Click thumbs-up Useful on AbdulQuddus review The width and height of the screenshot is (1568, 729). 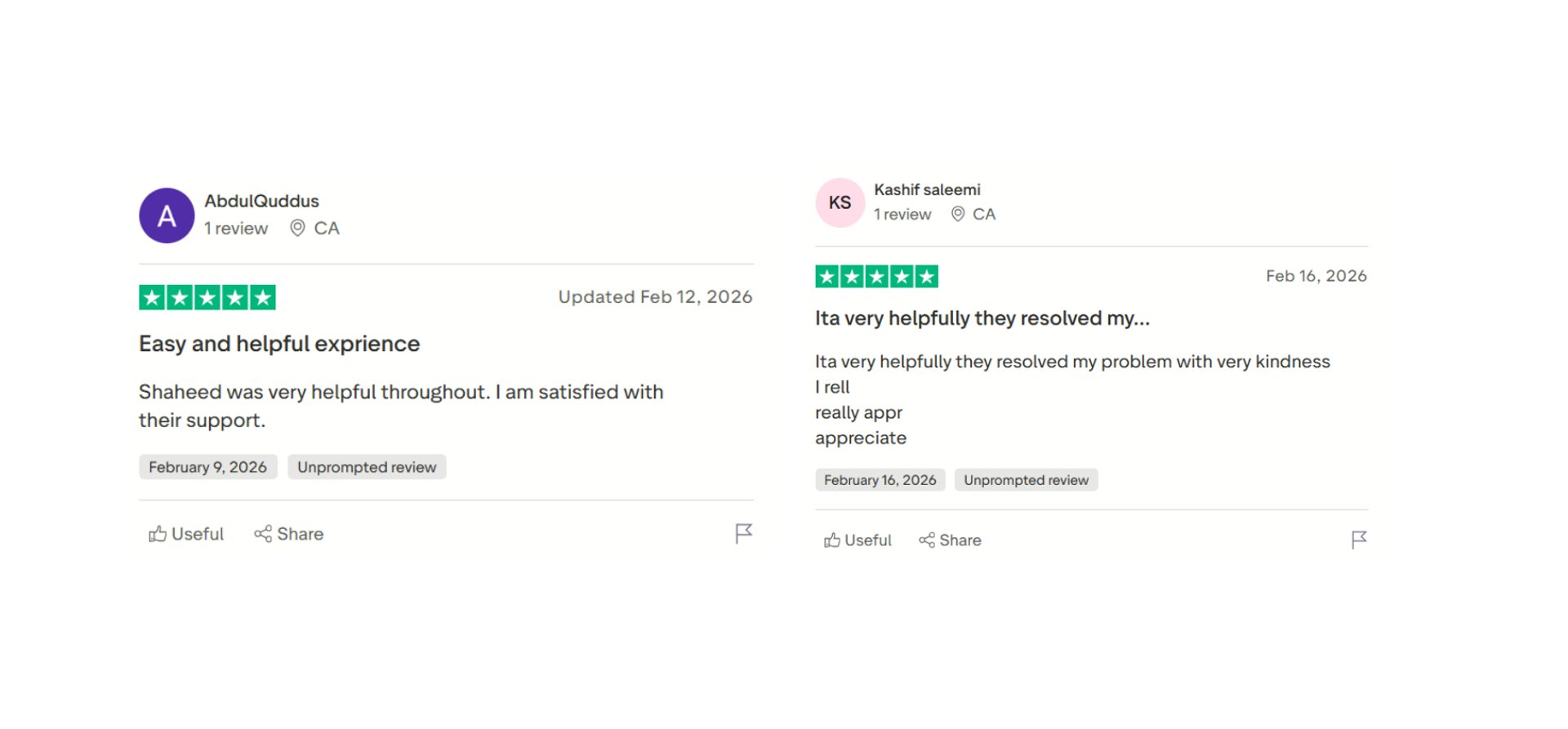186,534
